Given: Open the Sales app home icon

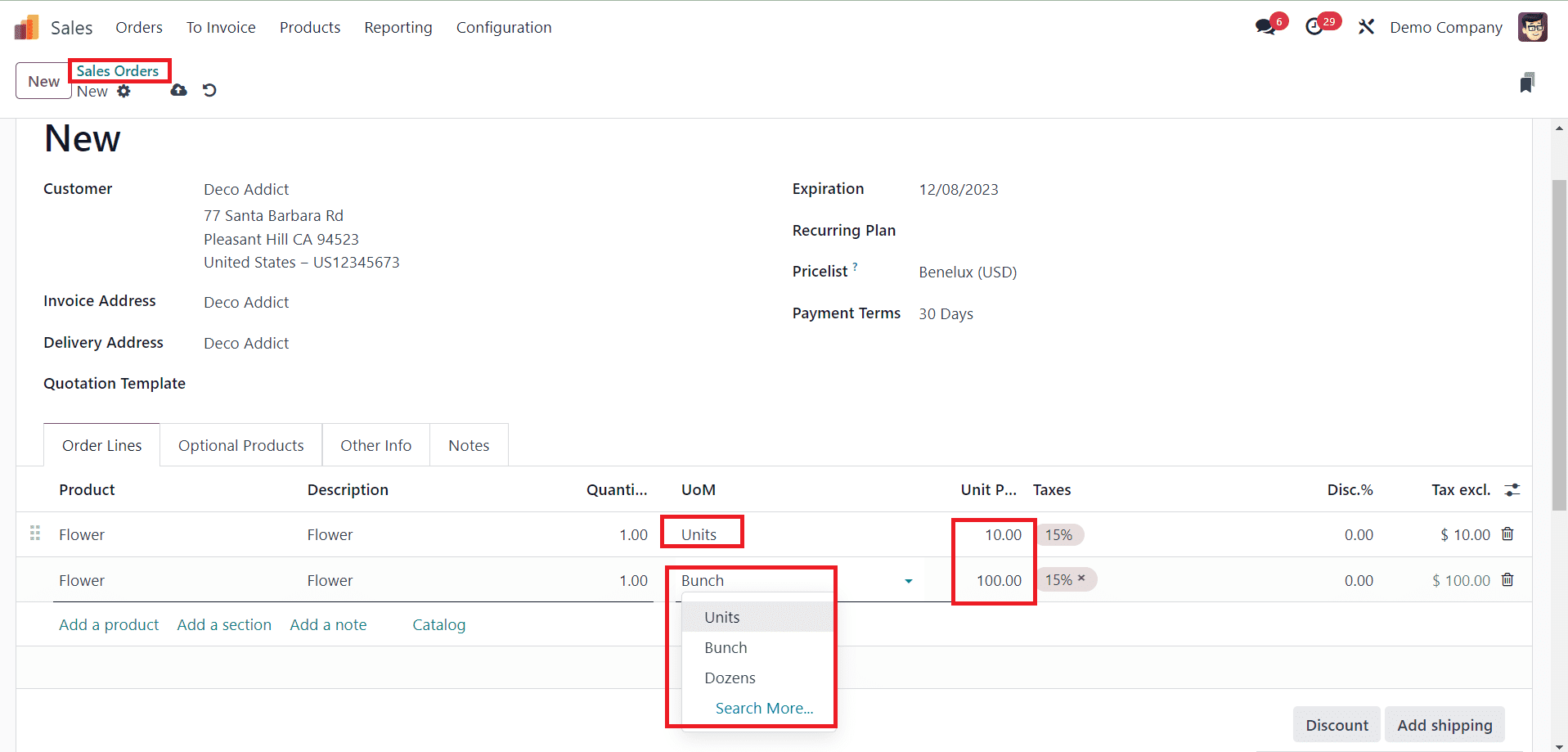Looking at the screenshot, I should [26, 27].
